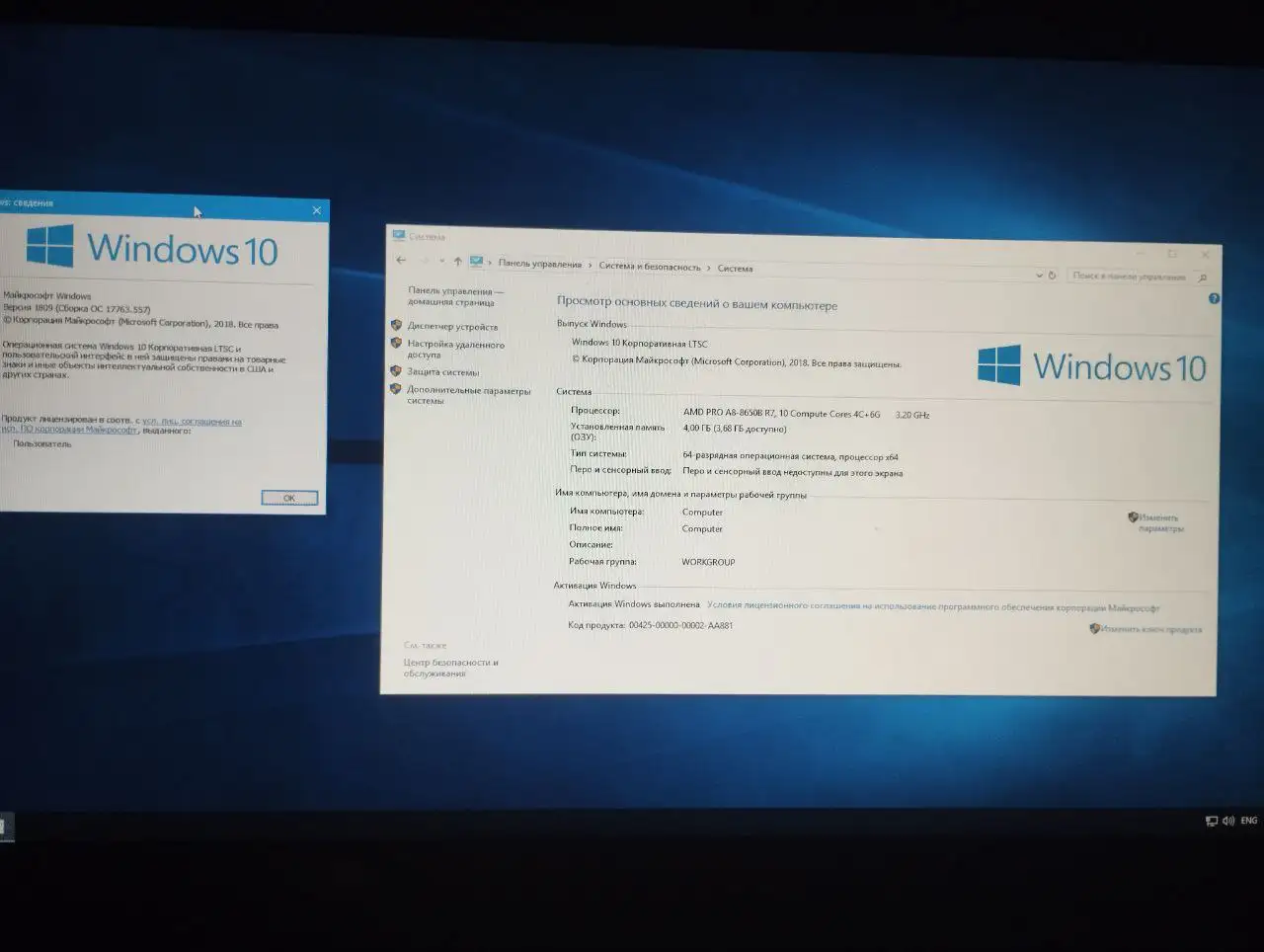This screenshot has width=1264, height=952.
Task: Select 'Панель управления' in the breadcrumb path
Action: [539, 265]
